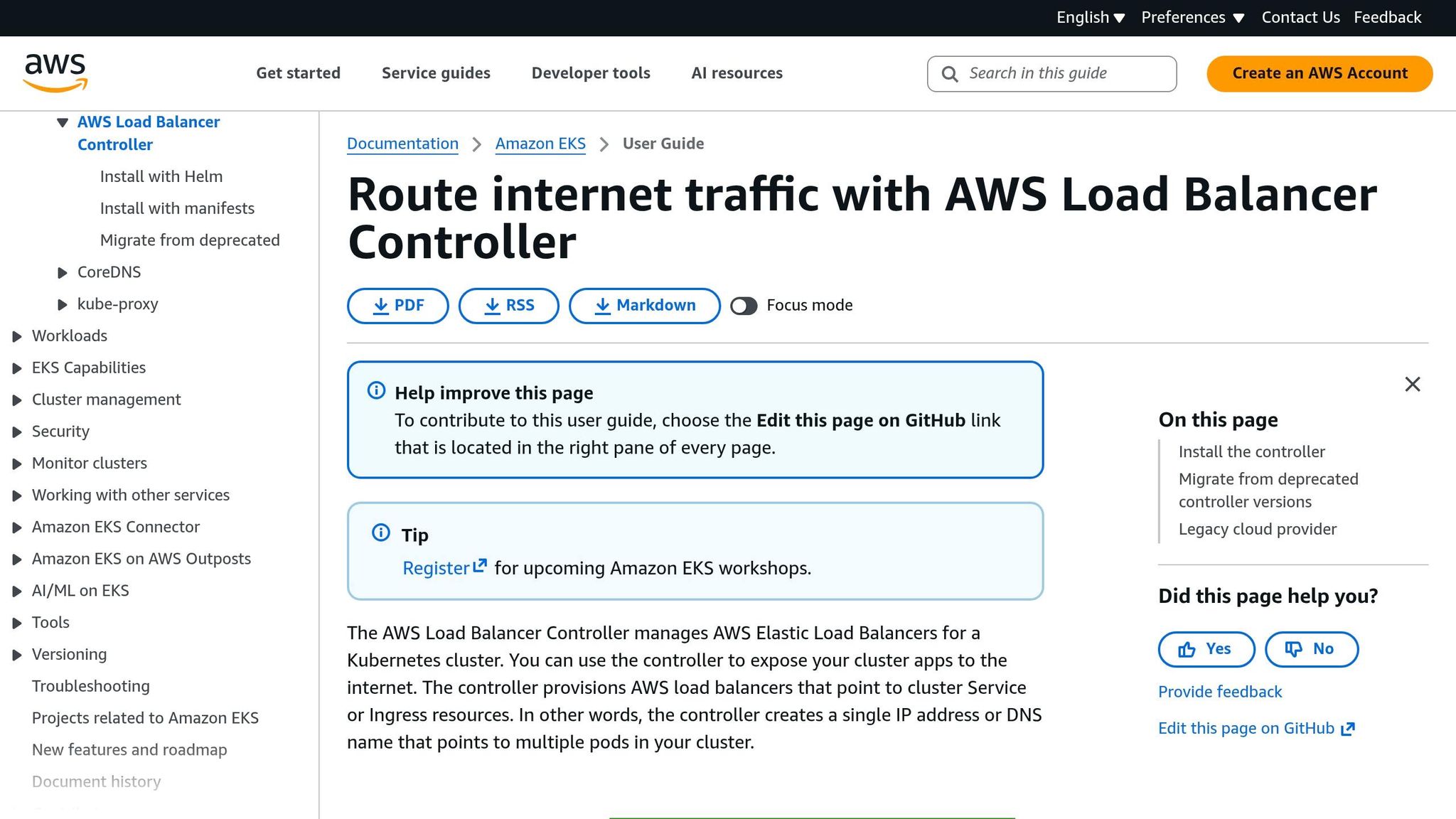Expand Working with other services
1456x819 pixels.
click(17, 496)
